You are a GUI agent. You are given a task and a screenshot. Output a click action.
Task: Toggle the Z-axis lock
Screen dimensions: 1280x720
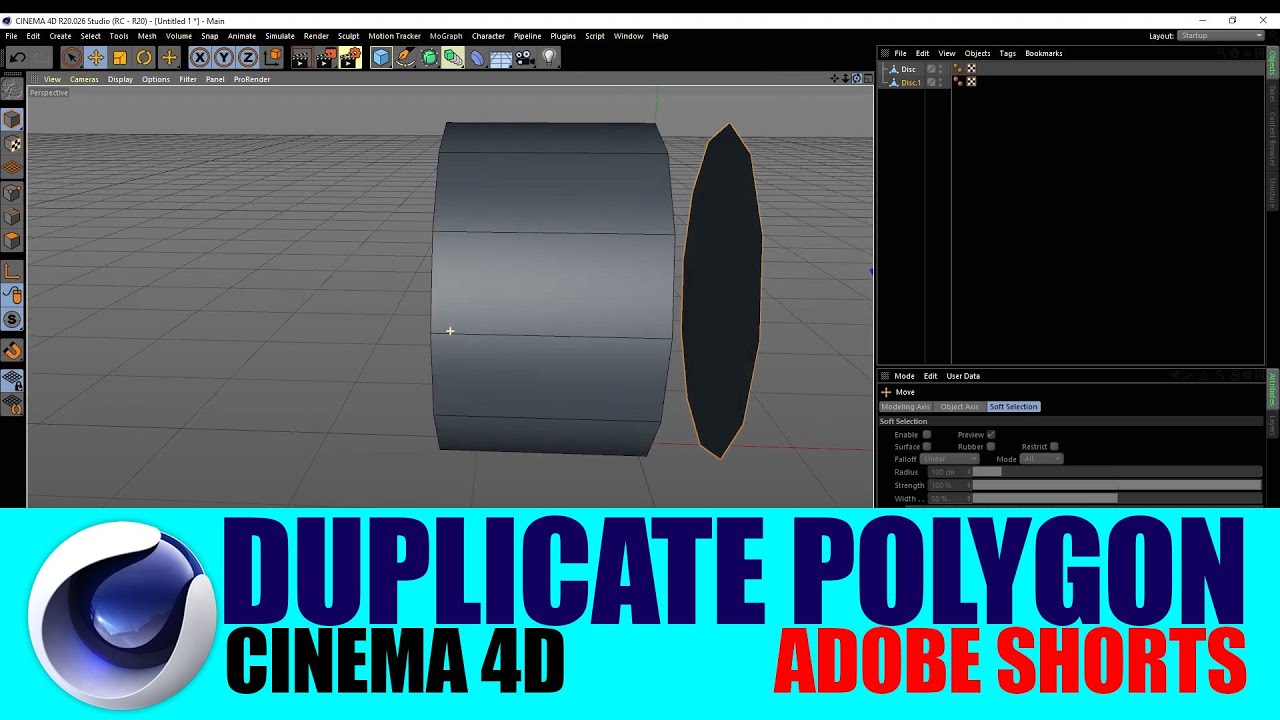(x=248, y=58)
